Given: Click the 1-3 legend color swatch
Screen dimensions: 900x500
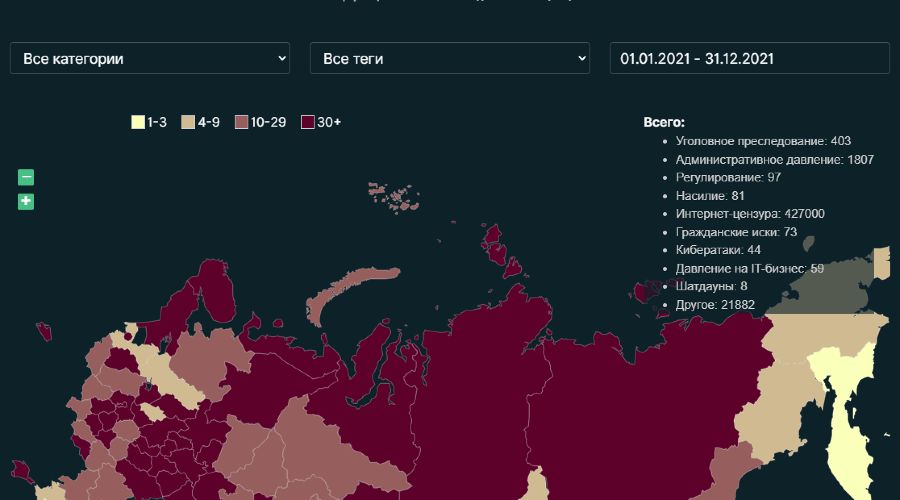Looking at the screenshot, I should [138, 123].
